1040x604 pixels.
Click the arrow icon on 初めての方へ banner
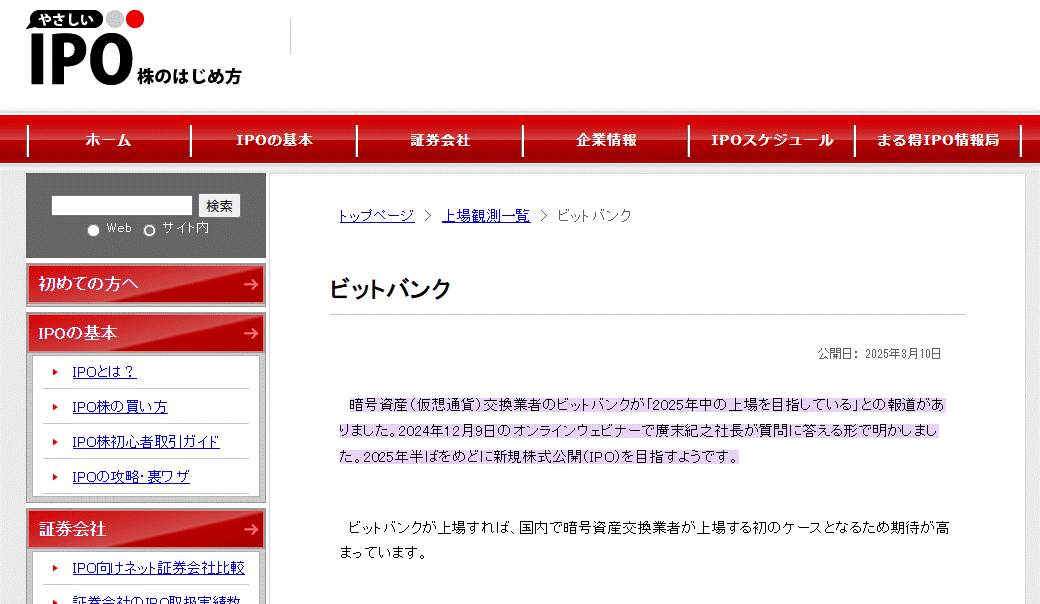[x=253, y=285]
